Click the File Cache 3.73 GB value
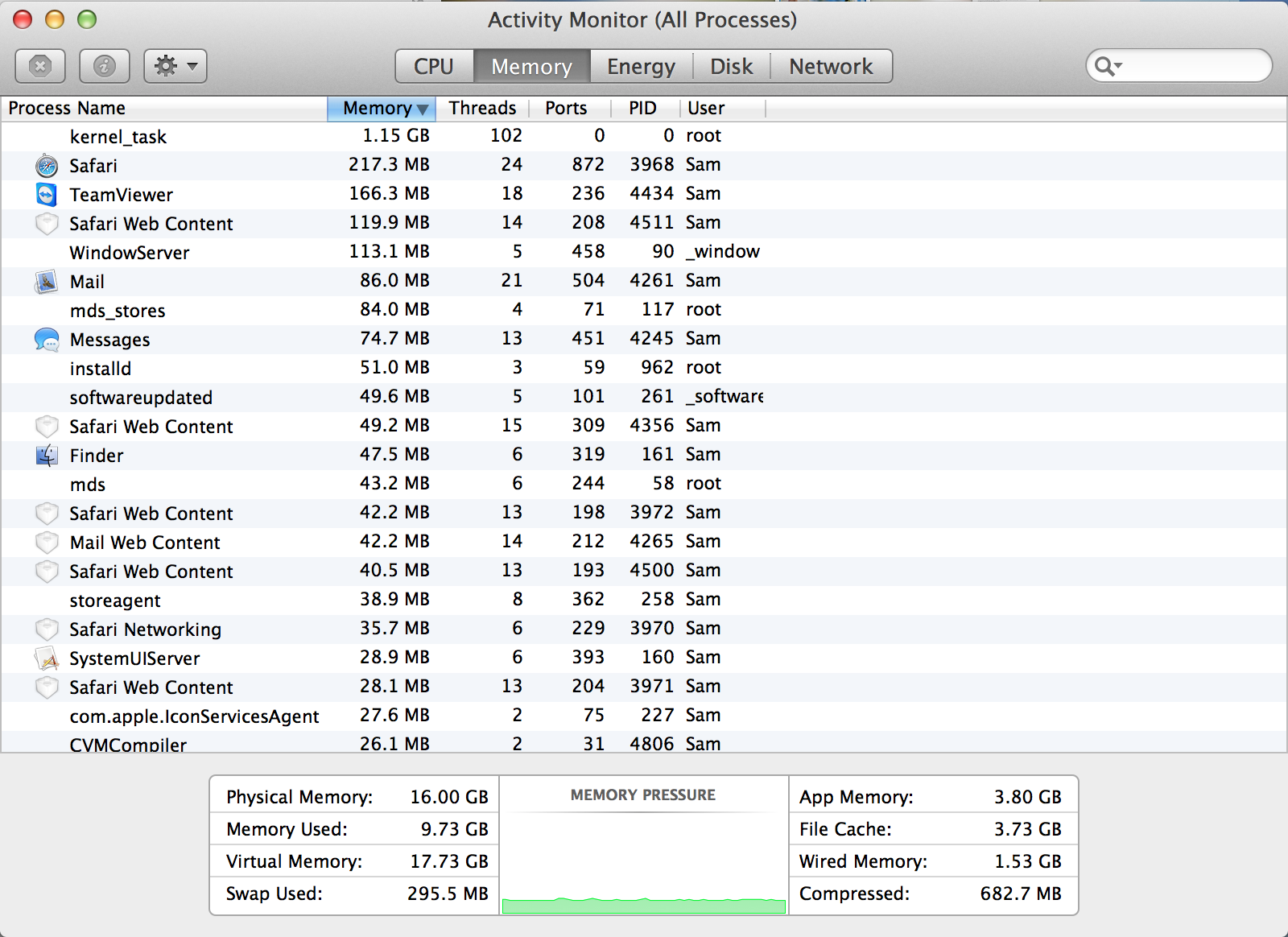 tap(1028, 829)
